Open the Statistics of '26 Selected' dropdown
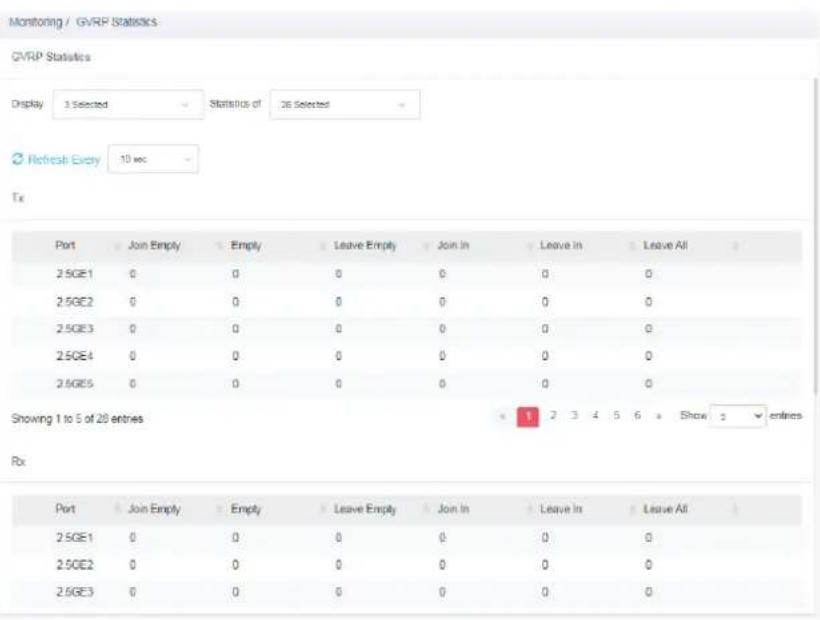Screen dimensions: 820x620 point(345,105)
